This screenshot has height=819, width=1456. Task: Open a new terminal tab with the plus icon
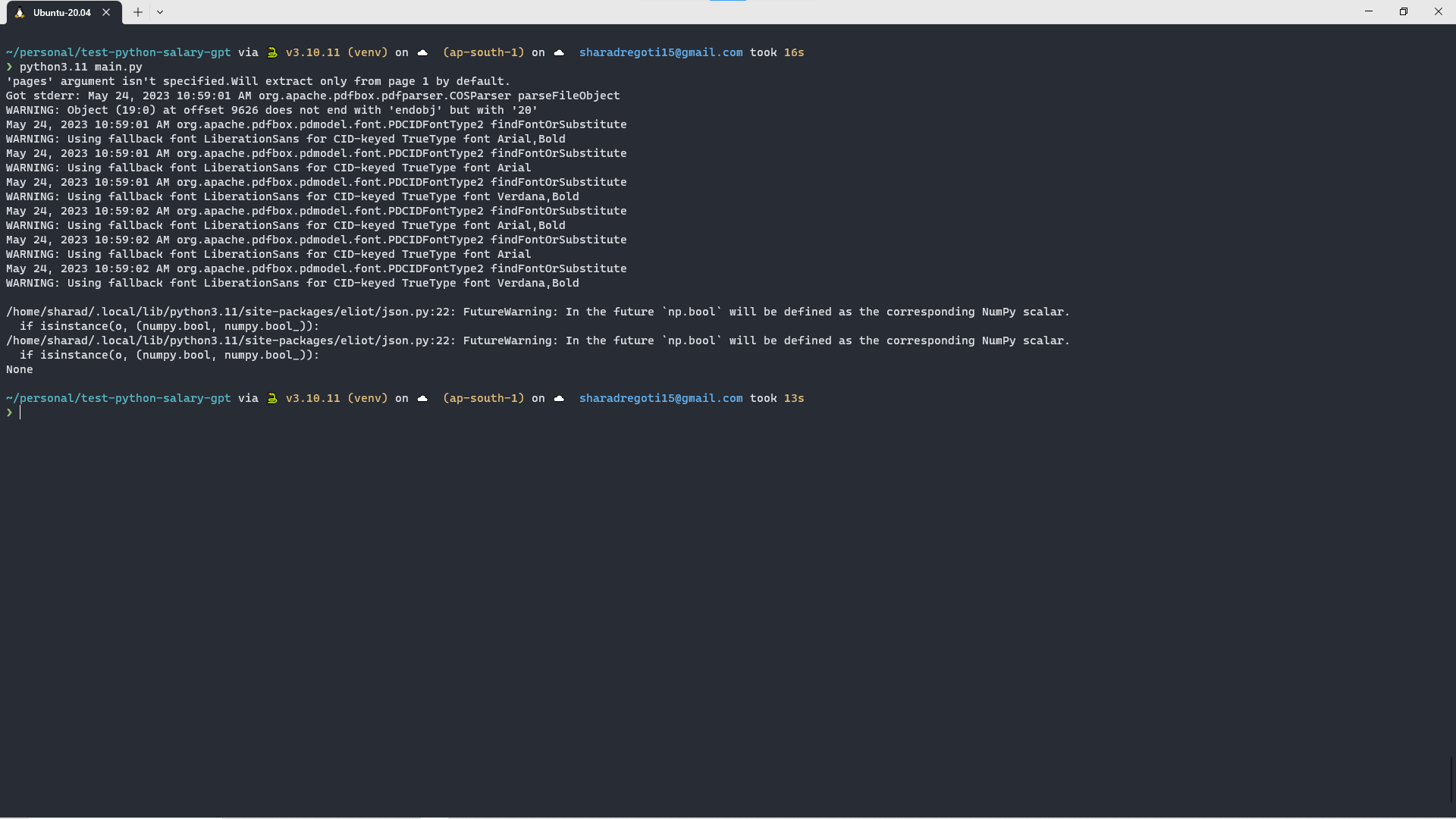[137, 12]
